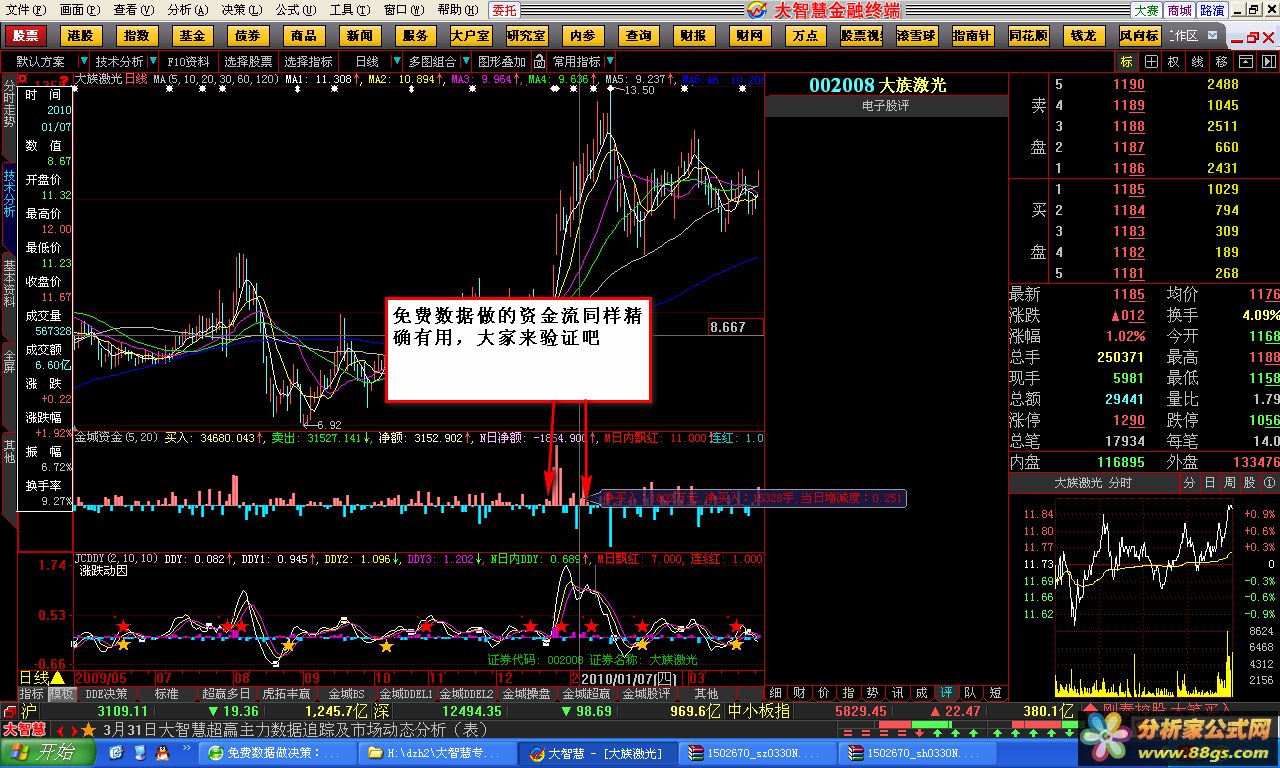Image resolution: width=1280 pixels, height=768 pixels.
Task: Click the 大户室 toolbar button
Action: pos(471,35)
